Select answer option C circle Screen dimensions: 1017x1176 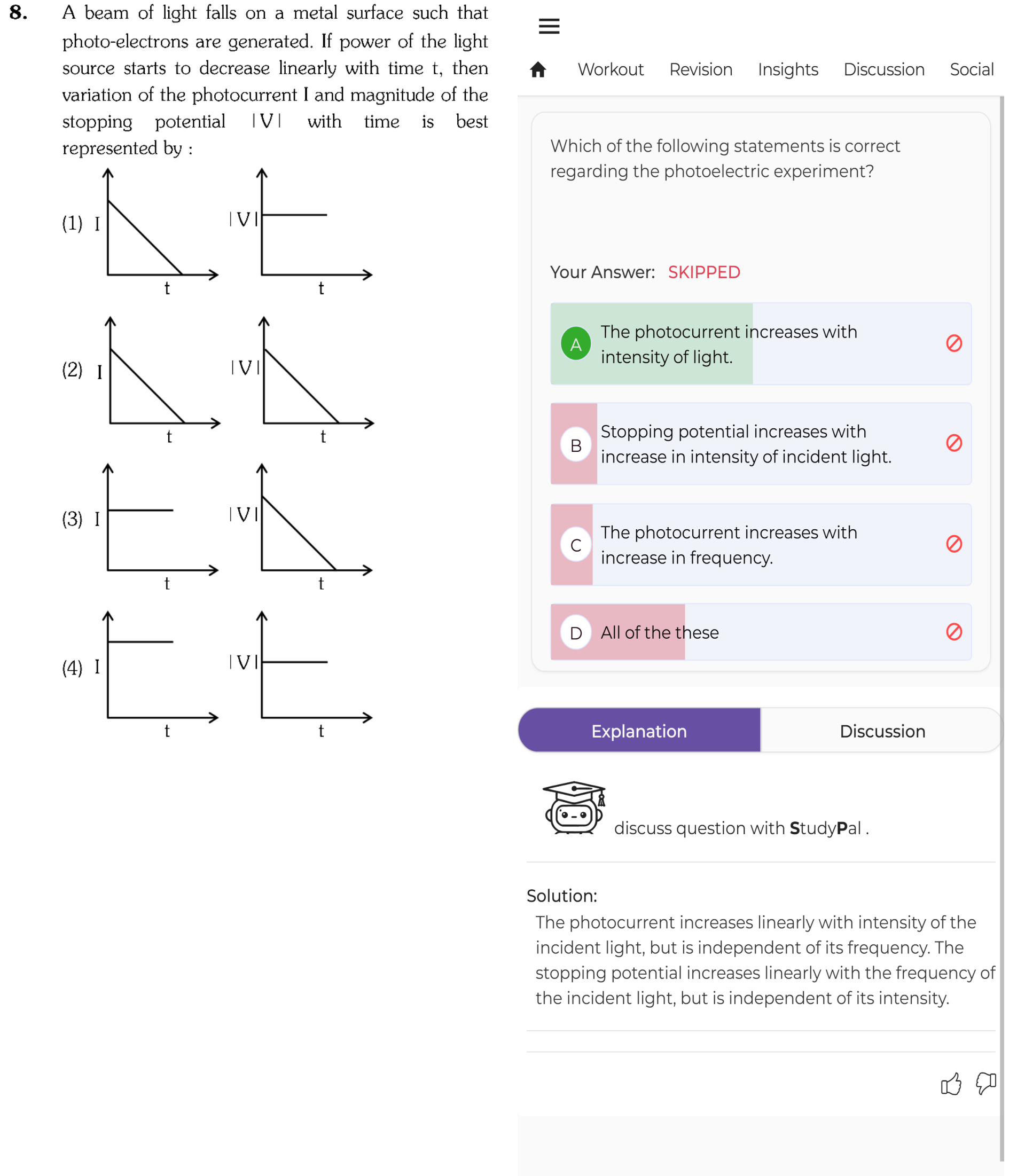point(576,545)
